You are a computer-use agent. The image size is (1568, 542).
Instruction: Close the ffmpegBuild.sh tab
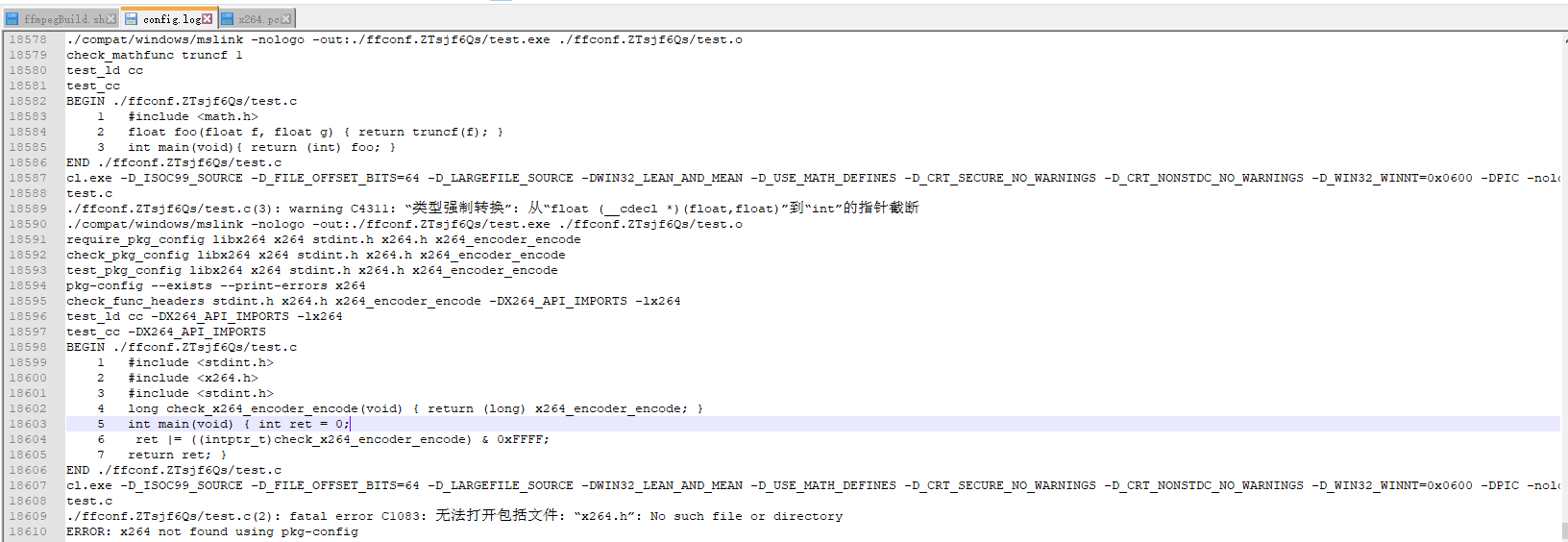(111, 19)
